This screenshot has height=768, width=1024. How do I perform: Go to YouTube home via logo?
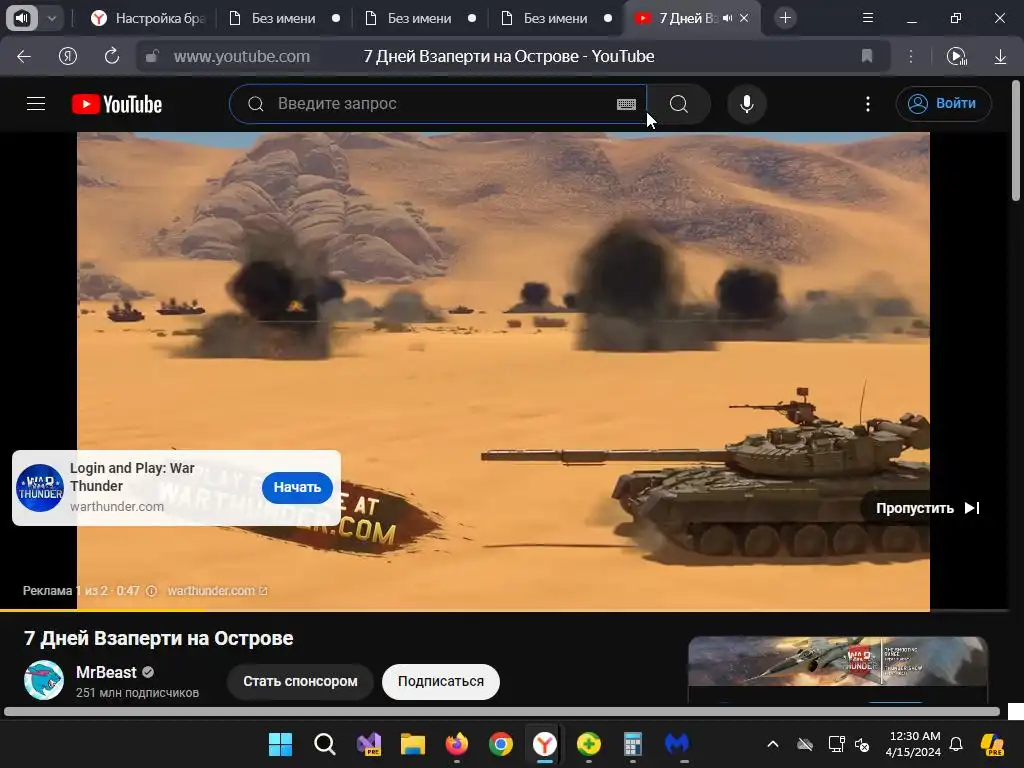117,104
